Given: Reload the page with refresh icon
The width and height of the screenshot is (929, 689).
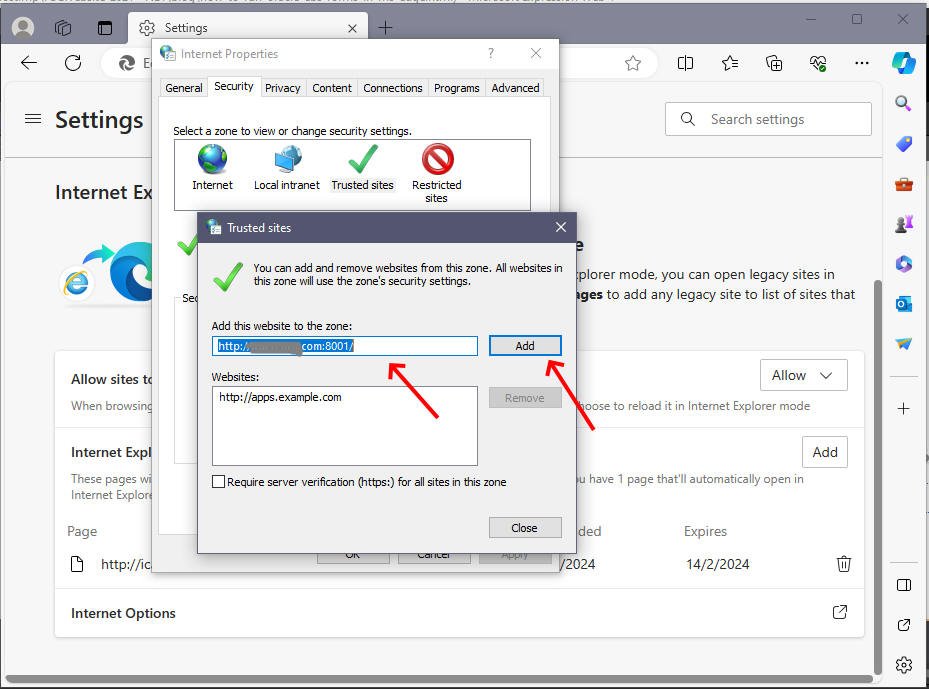Looking at the screenshot, I should tap(73, 63).
